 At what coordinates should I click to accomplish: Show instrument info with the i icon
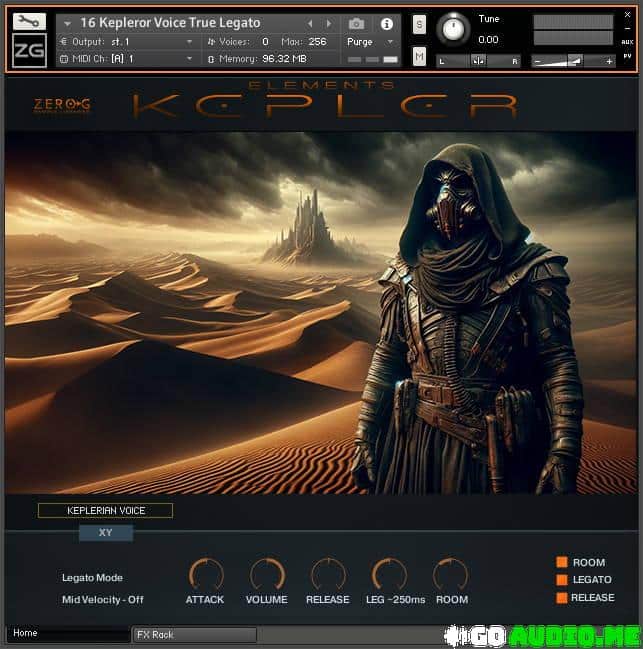tap(386, 24)
